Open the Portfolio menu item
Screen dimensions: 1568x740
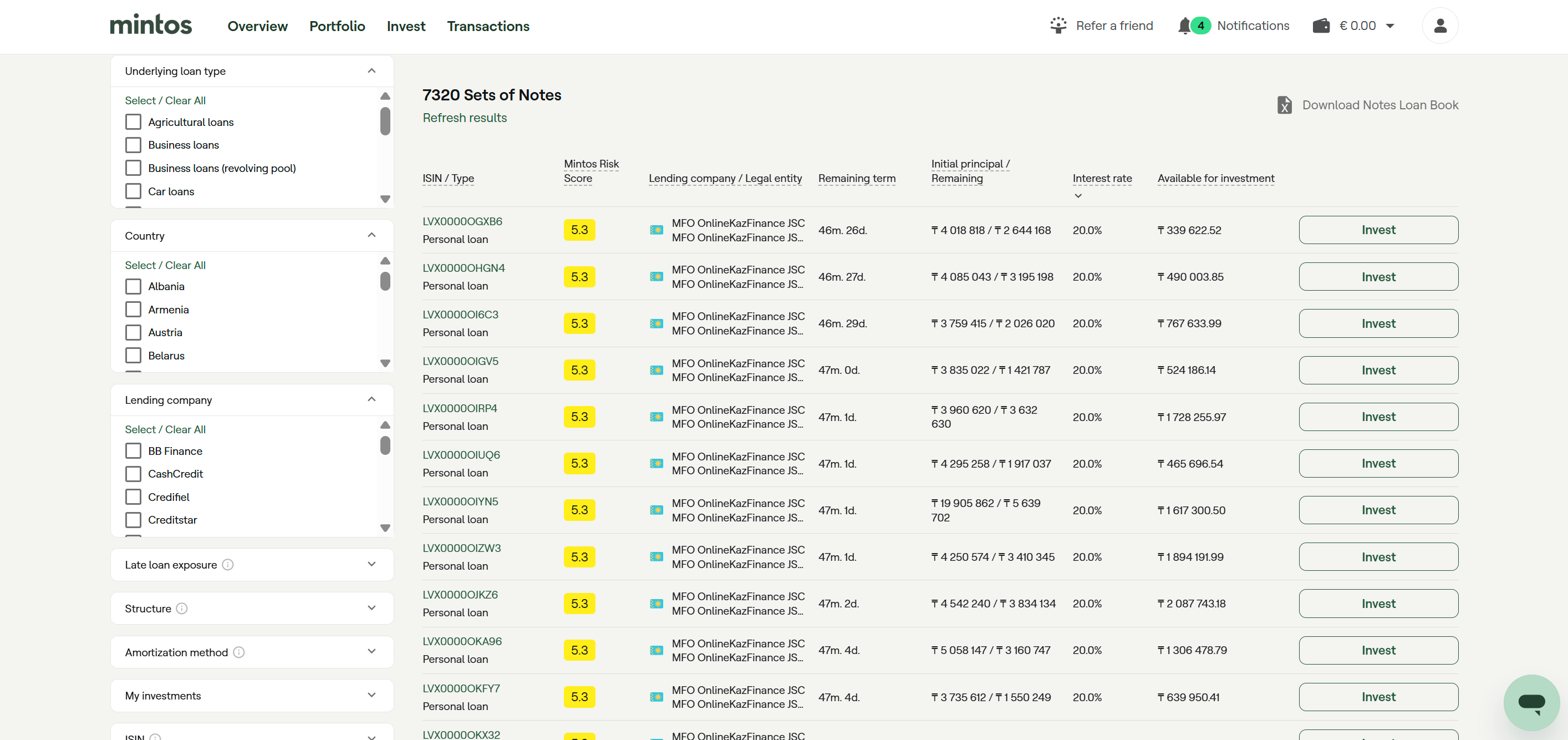tap(337, 26)
